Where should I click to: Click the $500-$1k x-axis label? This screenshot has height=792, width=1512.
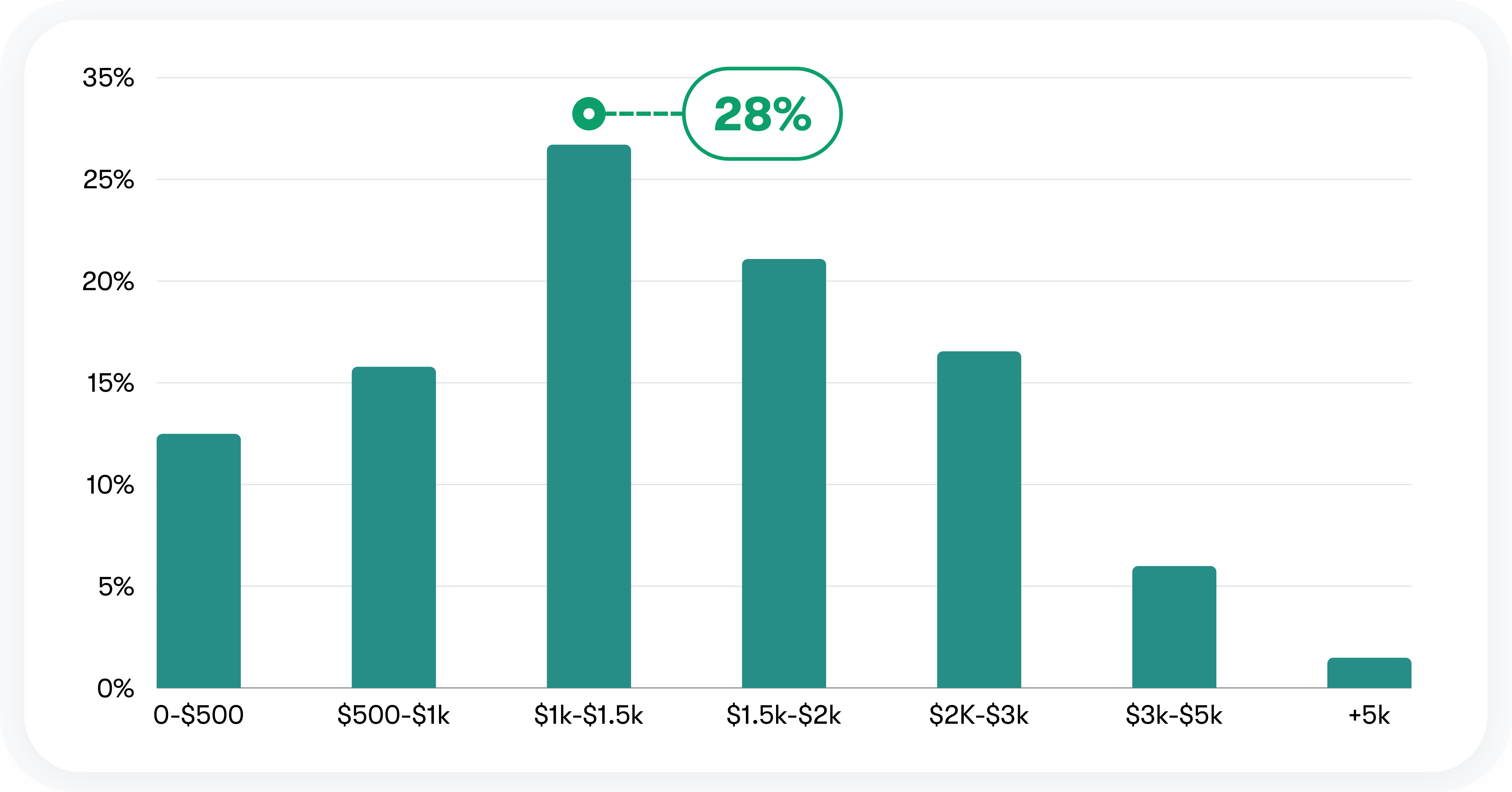393,715
